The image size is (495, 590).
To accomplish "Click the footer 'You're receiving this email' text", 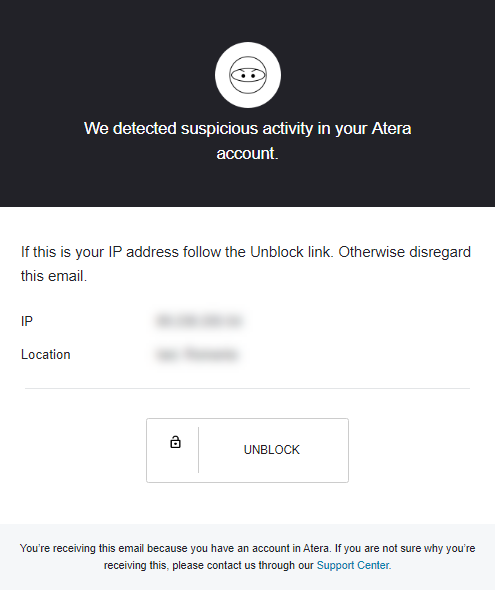I will 248,557.
